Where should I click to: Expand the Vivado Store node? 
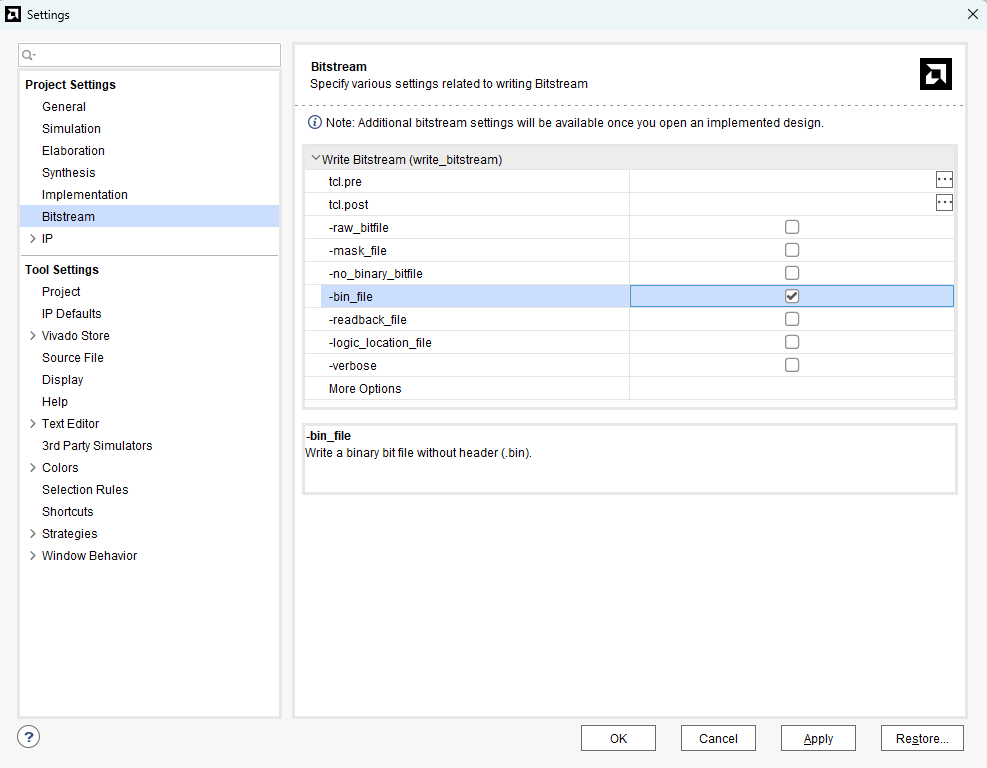pos(33,336)
